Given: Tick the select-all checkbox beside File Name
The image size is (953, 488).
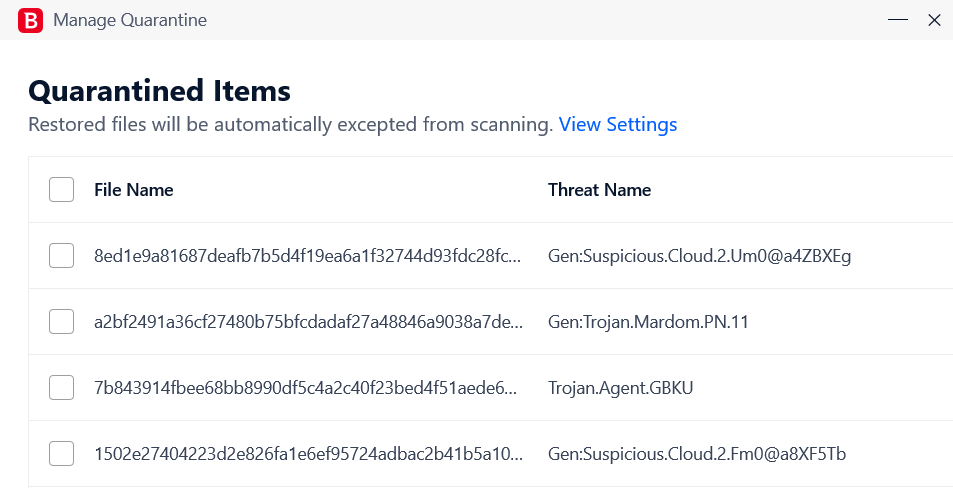Looking at the screenshot, I should tap(61, 190).
